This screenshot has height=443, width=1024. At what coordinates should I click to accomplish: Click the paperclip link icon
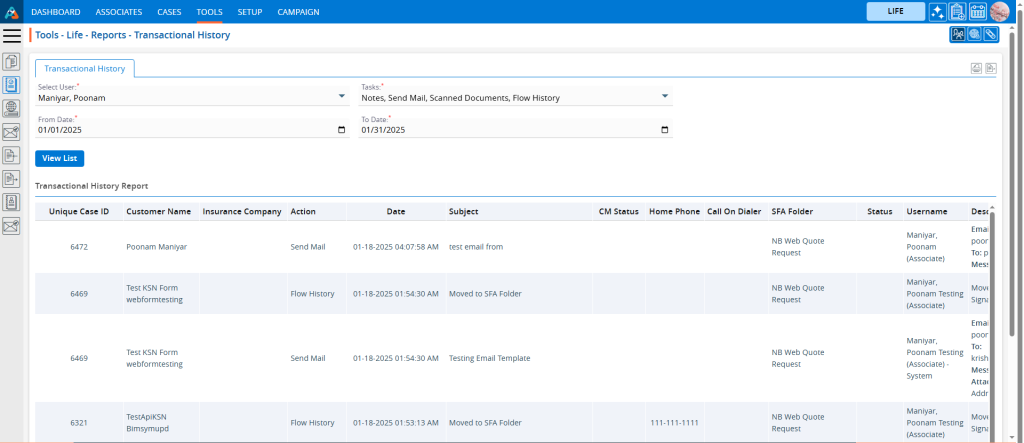click(990, 35)
